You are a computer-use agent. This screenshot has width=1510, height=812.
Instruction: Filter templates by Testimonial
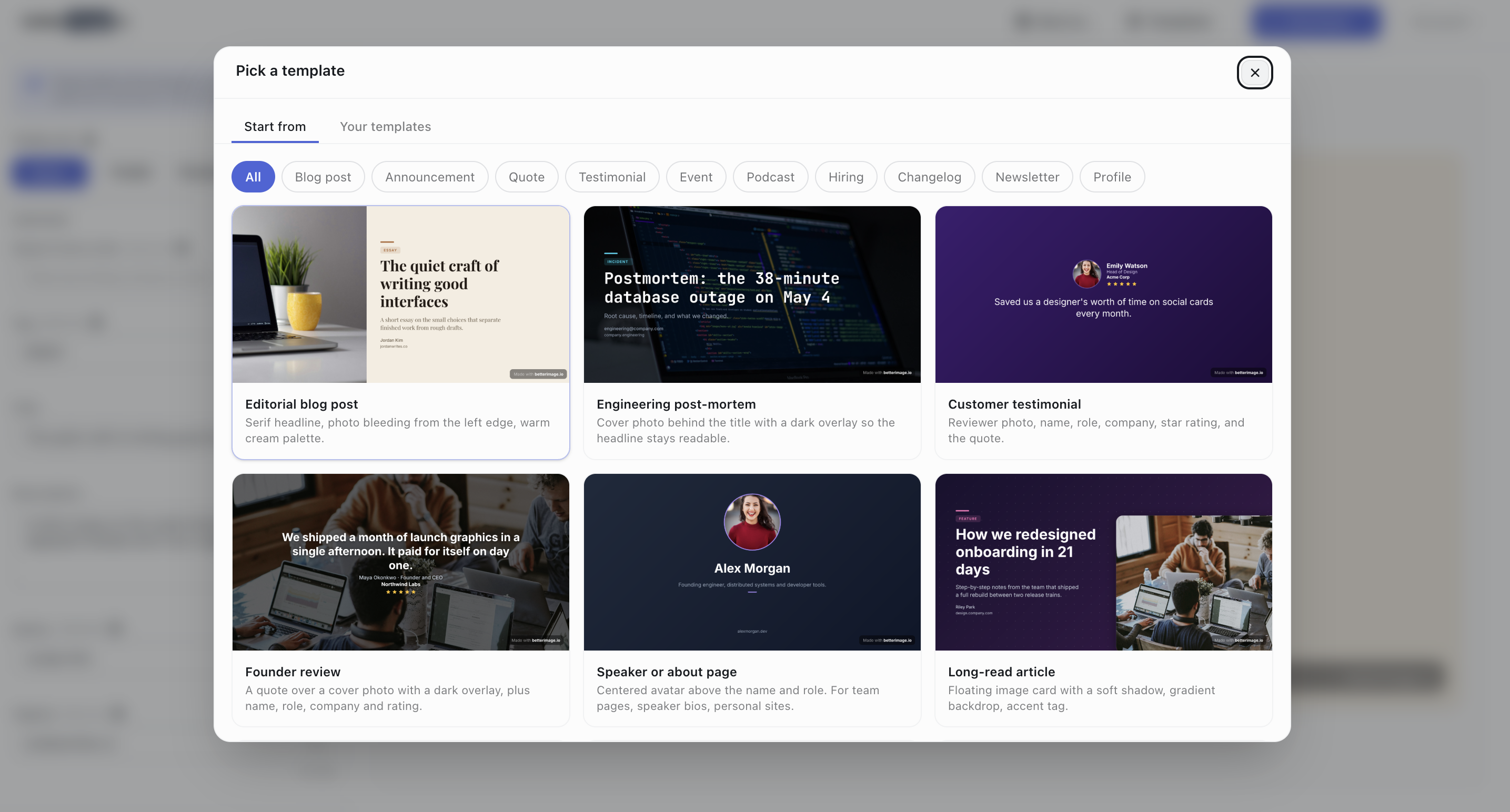(612, 177)
